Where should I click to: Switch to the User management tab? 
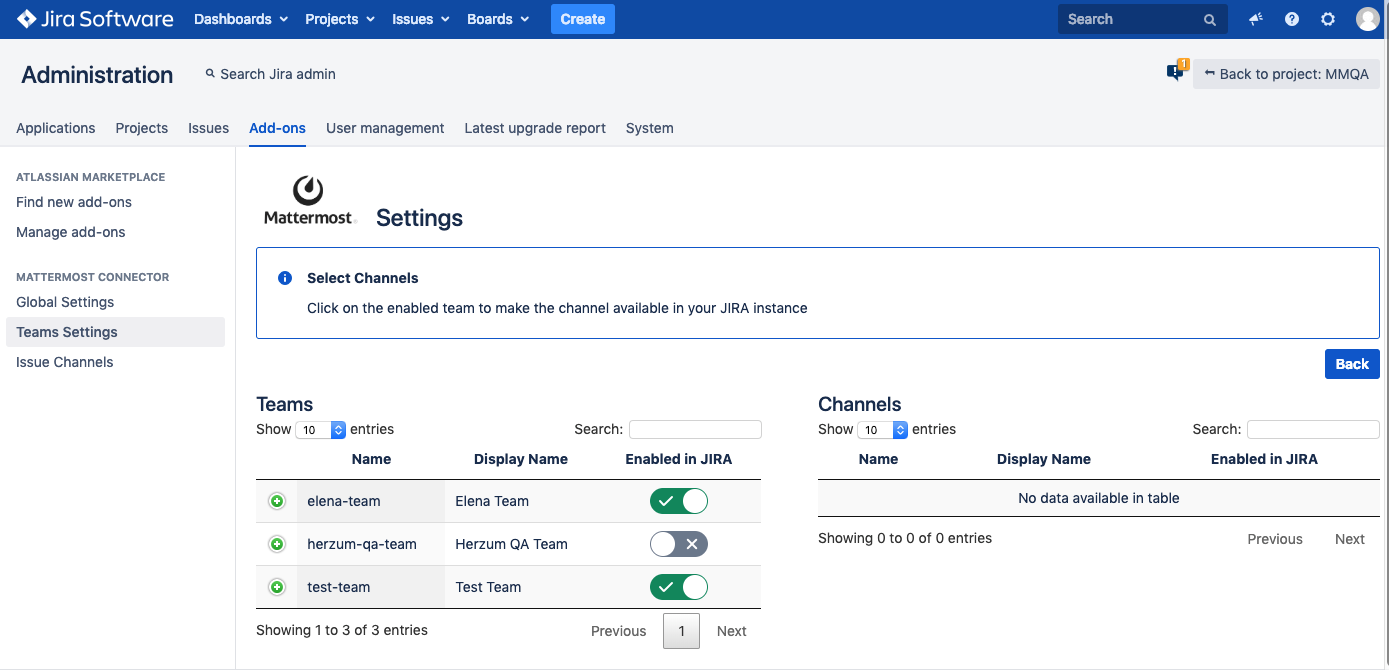tap(385, 128)
